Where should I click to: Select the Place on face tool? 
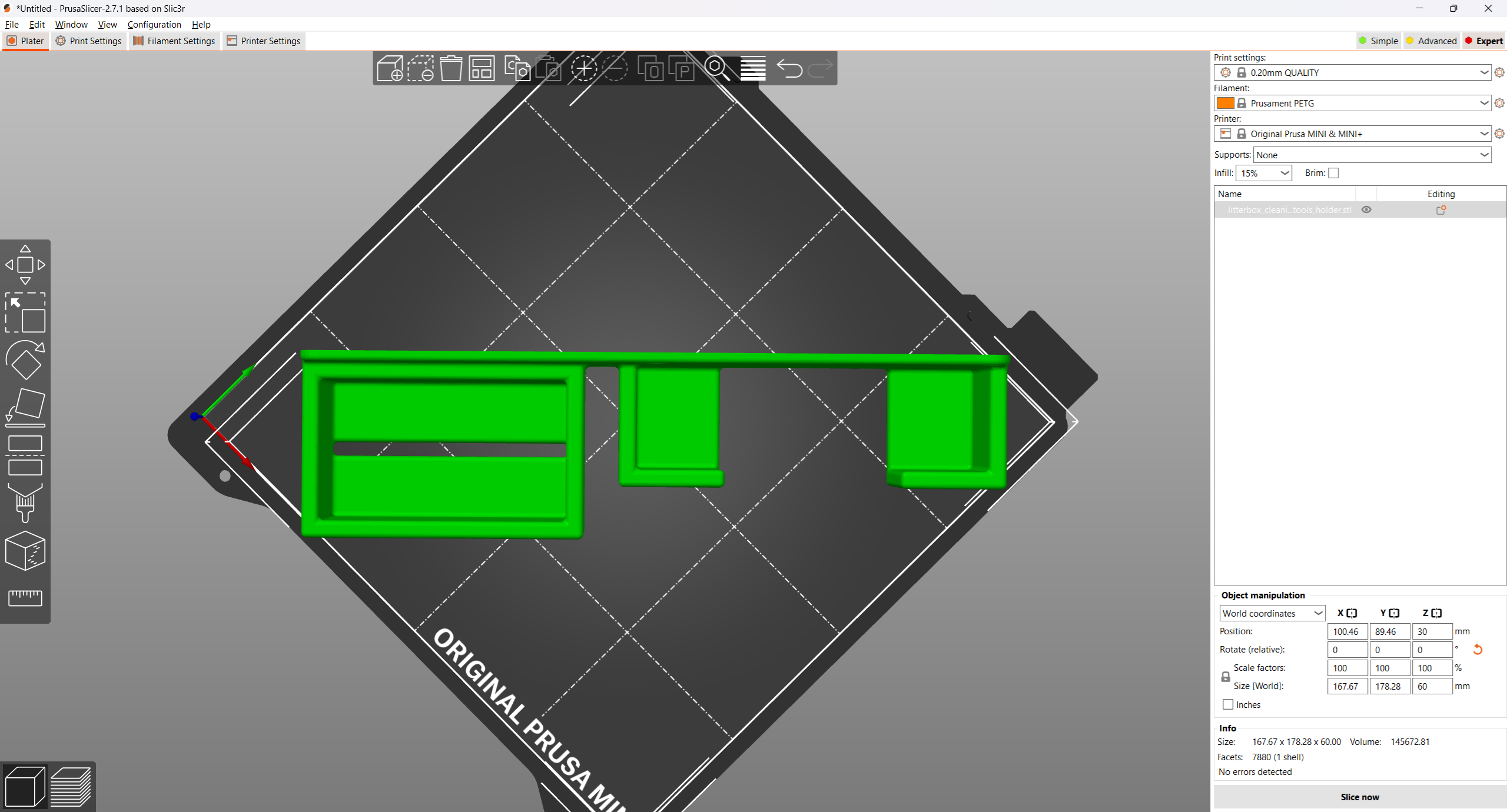25,408
